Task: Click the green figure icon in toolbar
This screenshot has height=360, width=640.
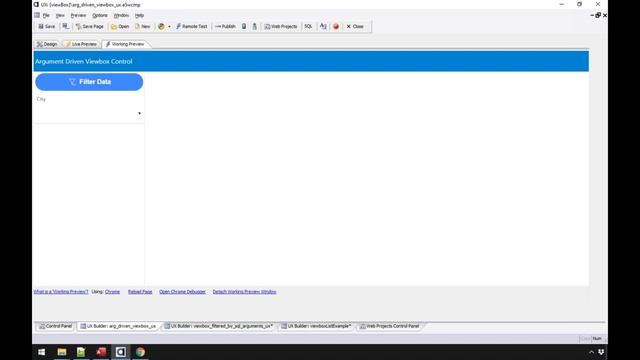Action: (x=254, y=27)
